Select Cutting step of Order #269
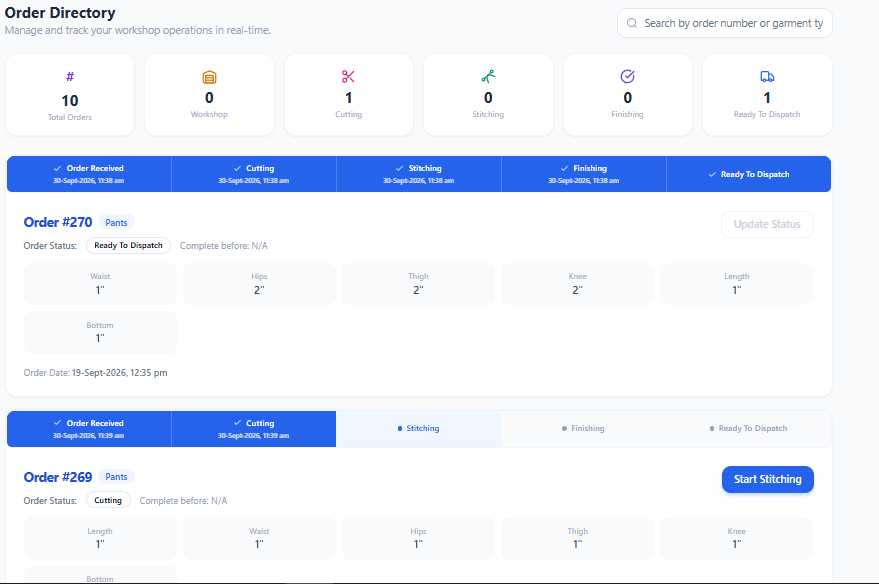879x584 pixels. (254, 429)
